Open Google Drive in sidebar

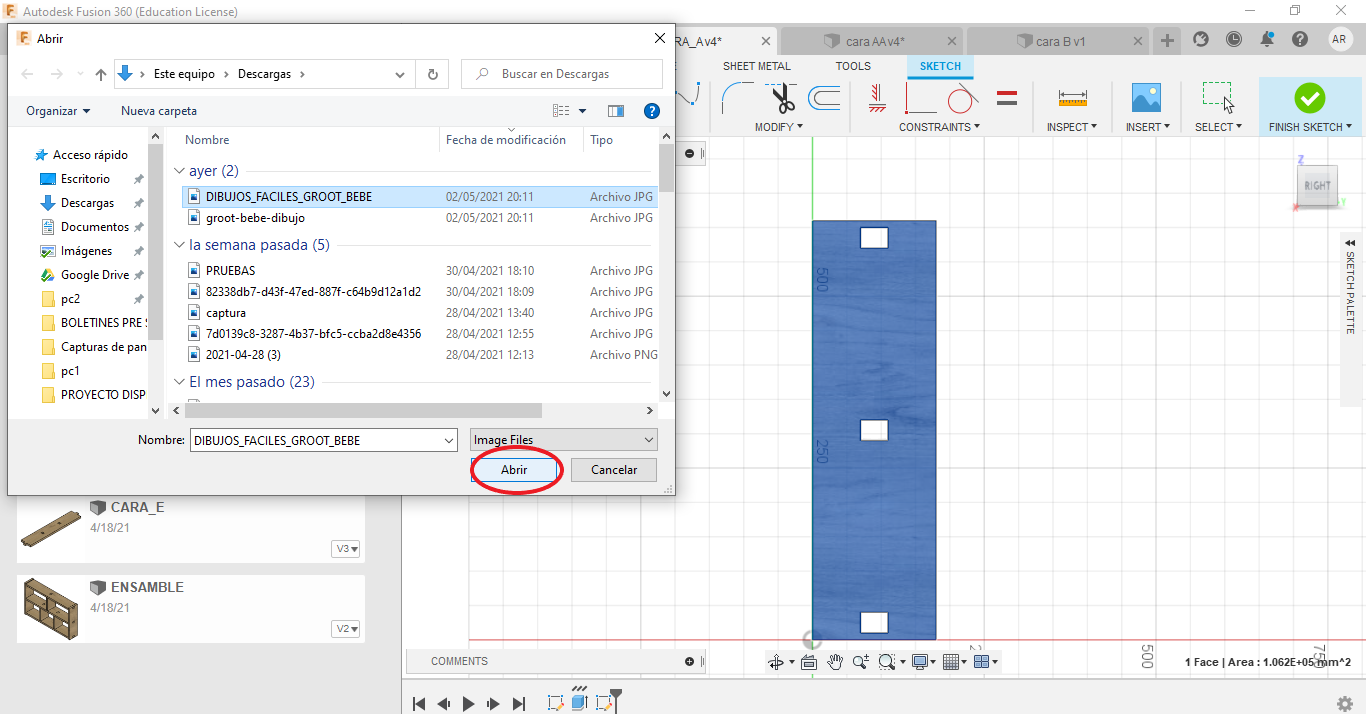point(94,275)
